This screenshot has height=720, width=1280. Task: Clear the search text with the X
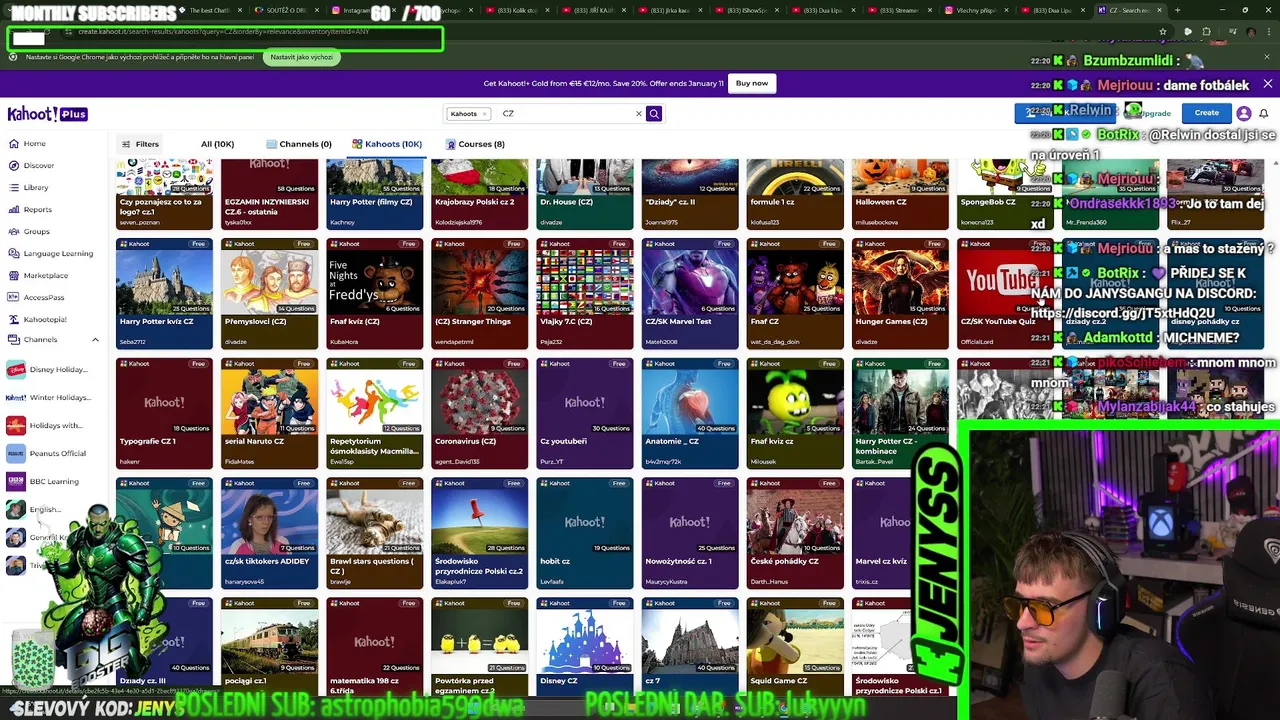tap(639, 114)
